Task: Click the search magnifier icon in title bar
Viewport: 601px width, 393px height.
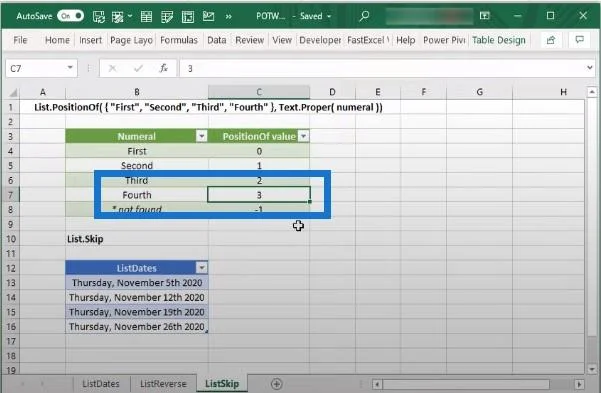Action: pyautogui.click(x=365, y=16)
